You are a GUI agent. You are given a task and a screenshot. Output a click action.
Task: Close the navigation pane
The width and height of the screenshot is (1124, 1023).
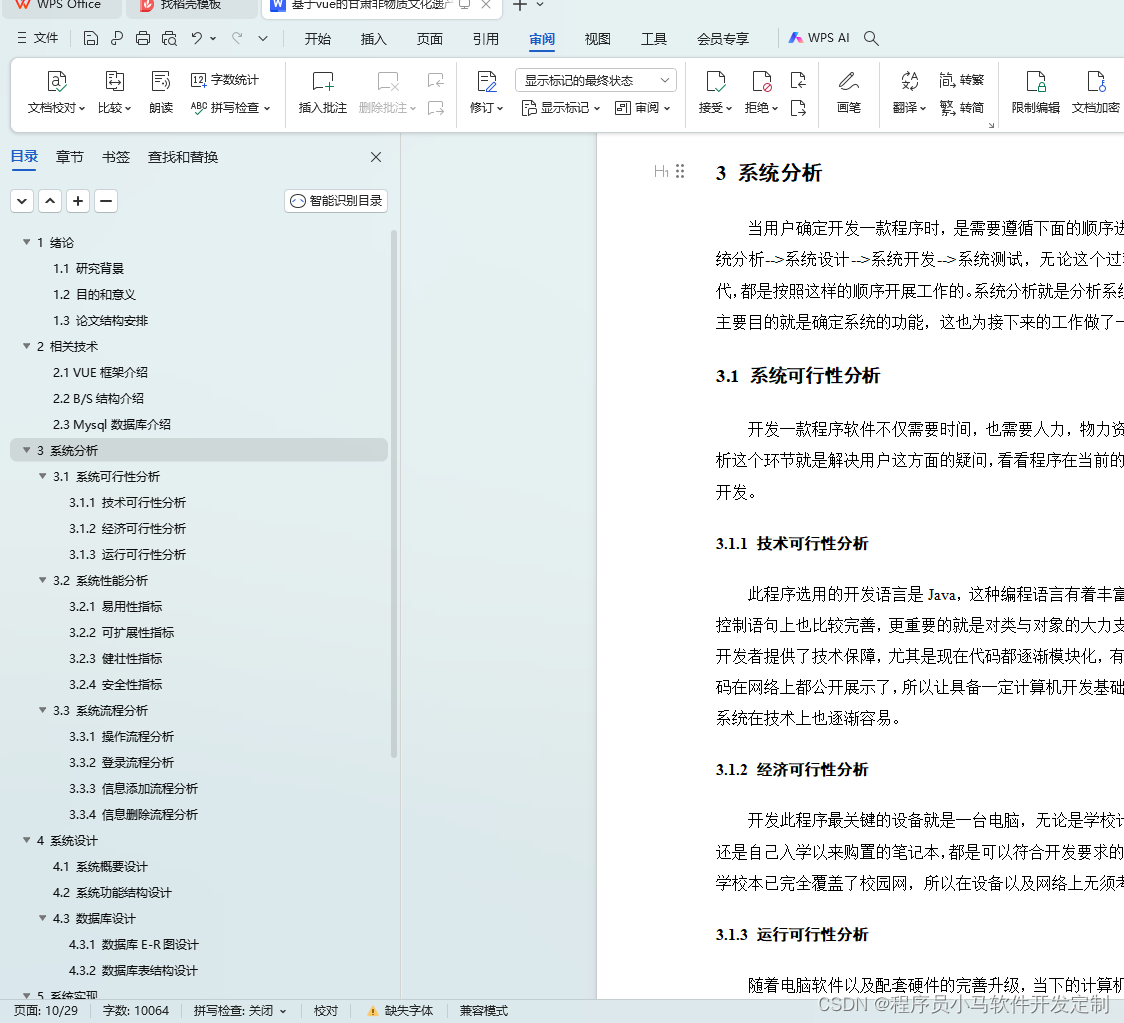click(x=376, y=157)
